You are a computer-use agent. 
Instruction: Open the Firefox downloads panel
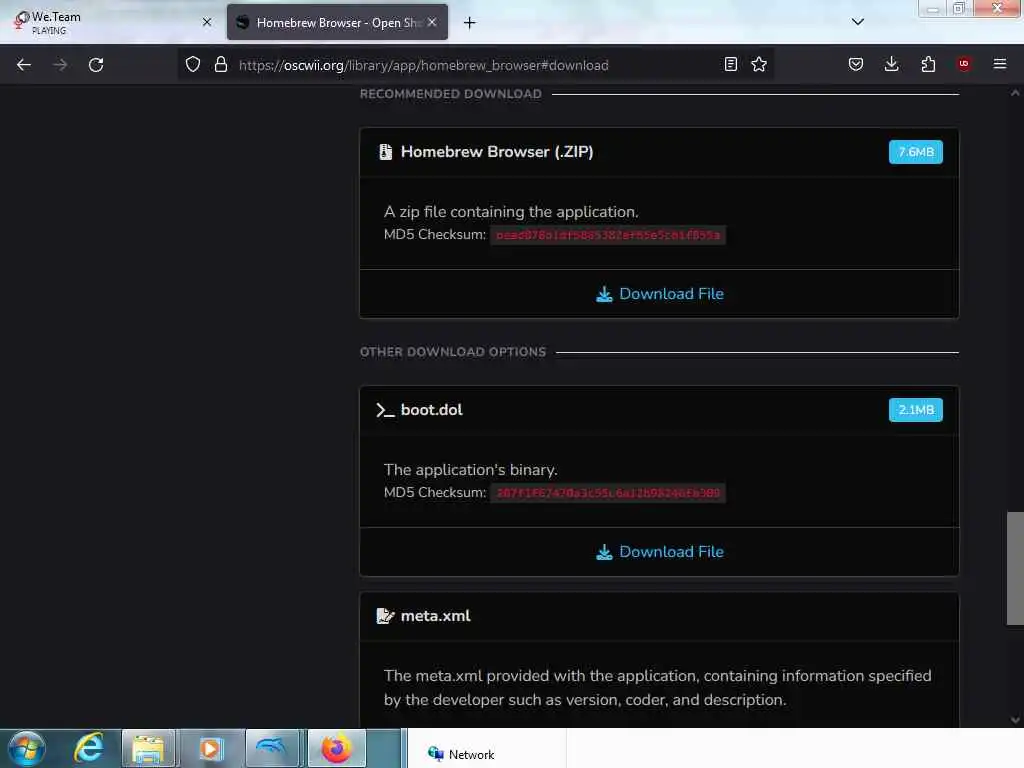891,65
